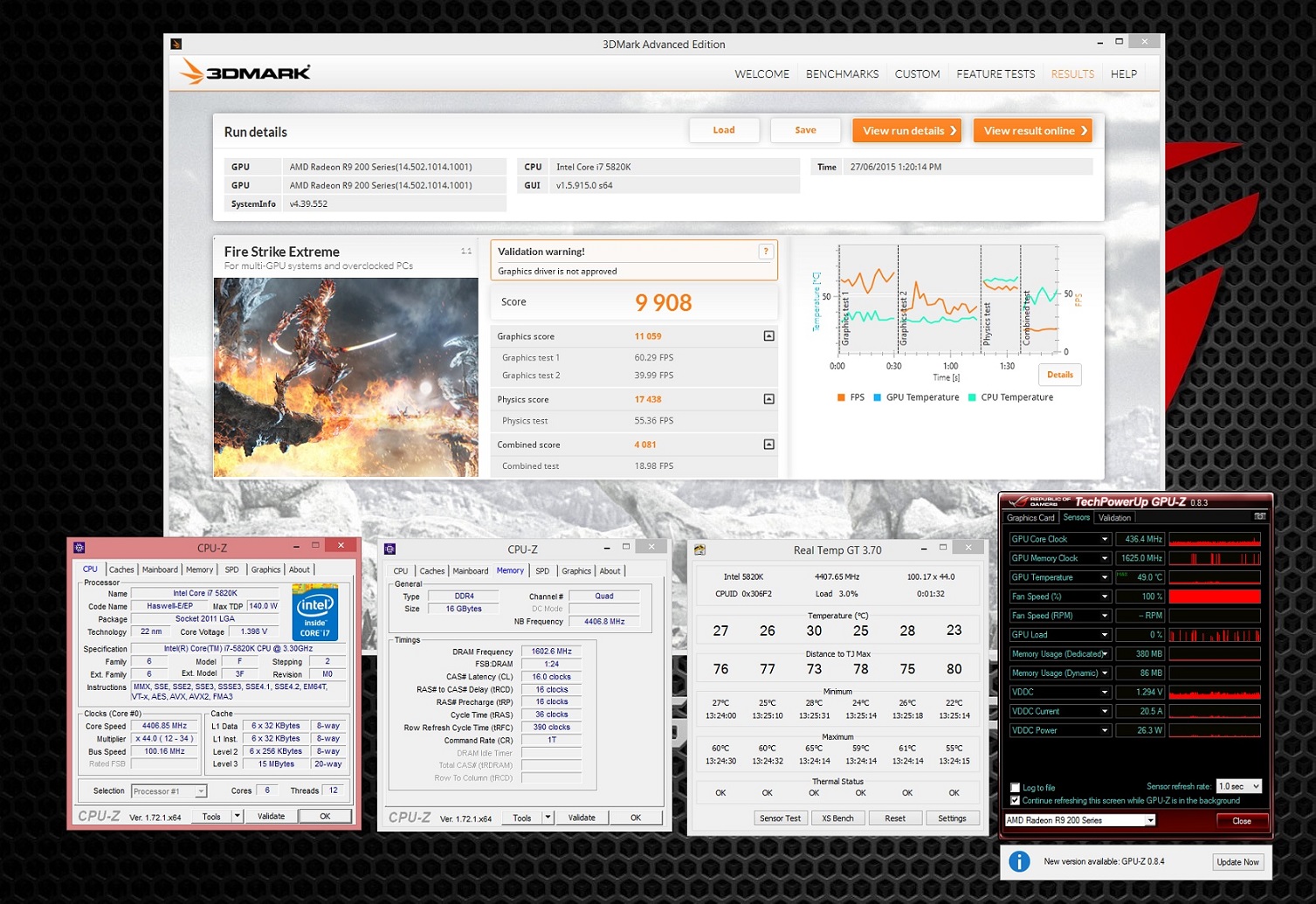
Task: Uncheck continue refreshing in background in GPU-Z
Action: [1015, 800]
